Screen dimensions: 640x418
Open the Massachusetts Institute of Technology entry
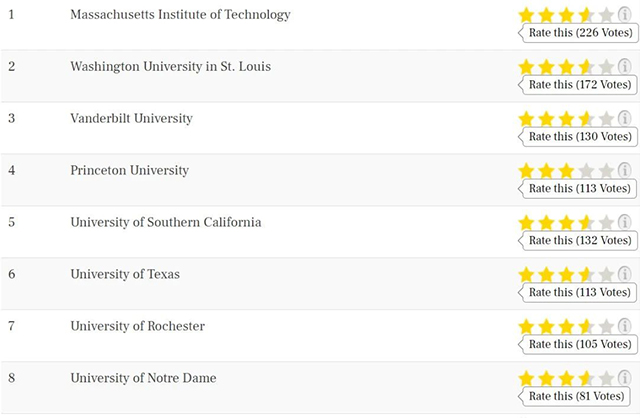[x=180, y=15]
